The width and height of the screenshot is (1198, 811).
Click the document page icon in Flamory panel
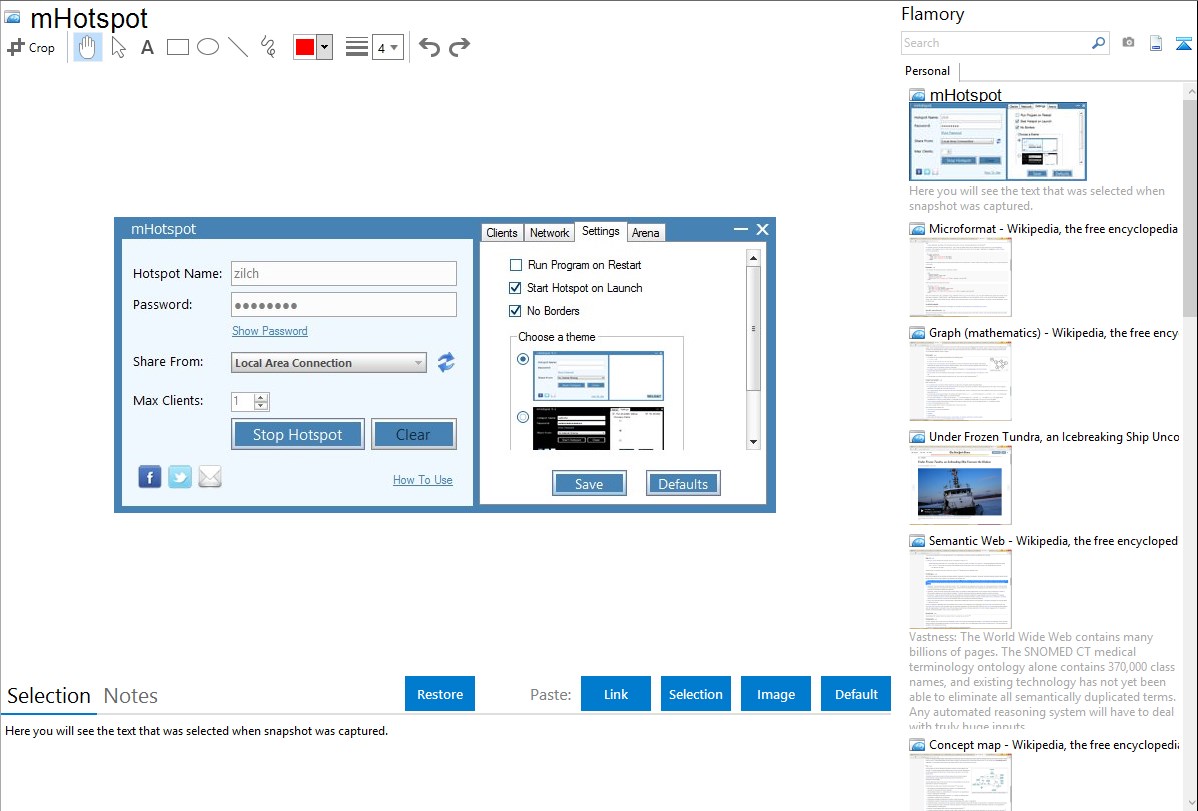1156,43
